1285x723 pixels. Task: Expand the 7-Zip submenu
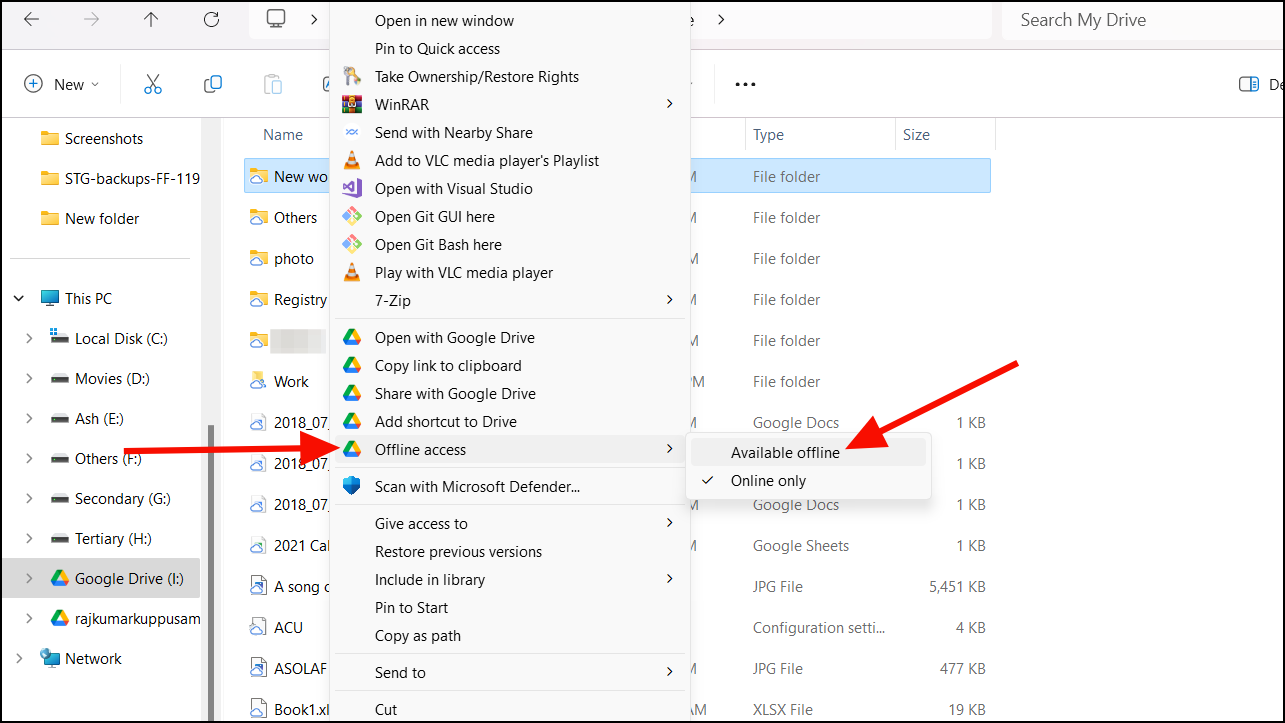point(391,300)
